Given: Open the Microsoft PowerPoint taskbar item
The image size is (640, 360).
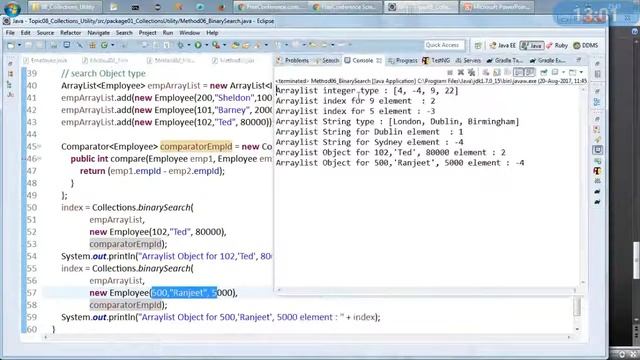Looking at the screenshot, I should 497,7.
